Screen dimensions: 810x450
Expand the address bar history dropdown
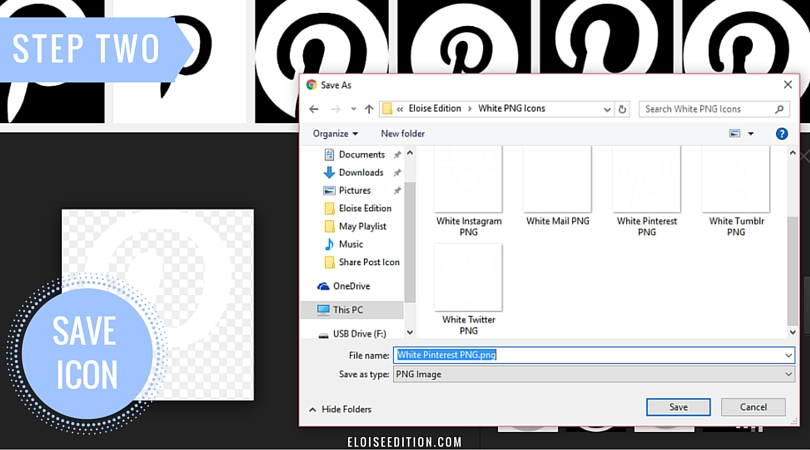pyautogui.click(x=608, y=109)
